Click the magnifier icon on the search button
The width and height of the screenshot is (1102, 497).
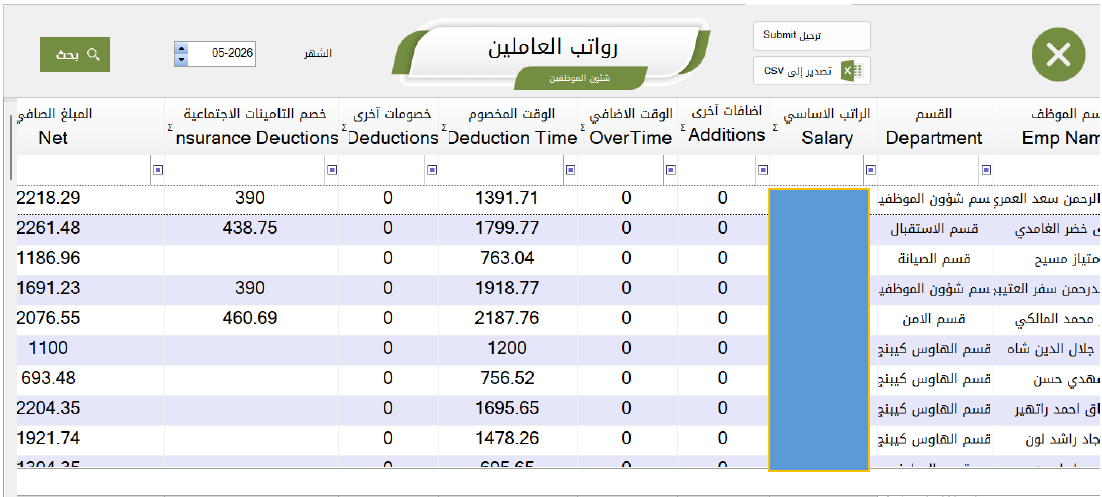pyautogui.click(x=93, y=54)
